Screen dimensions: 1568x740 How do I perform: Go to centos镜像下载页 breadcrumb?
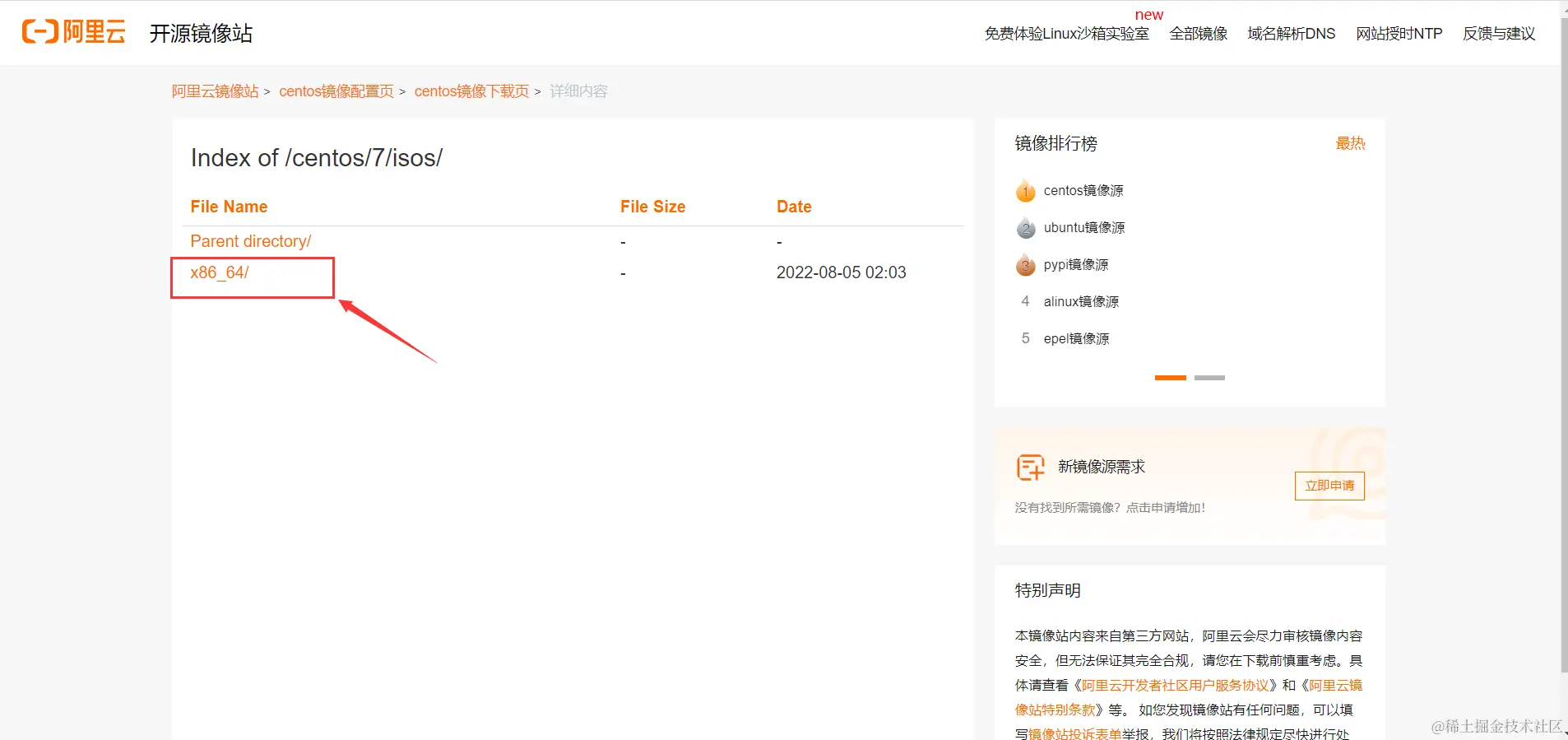[471, 91]
